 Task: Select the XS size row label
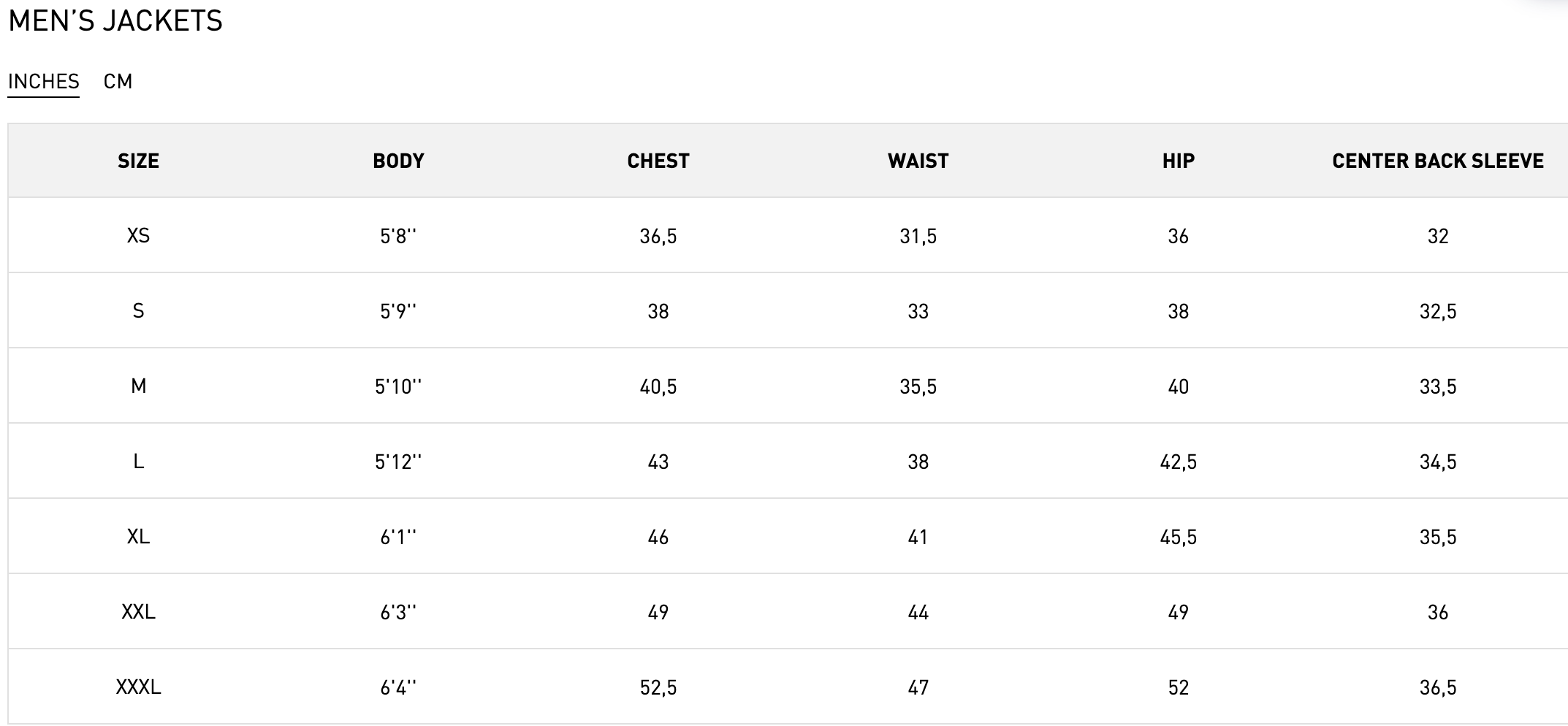point(138,235)
